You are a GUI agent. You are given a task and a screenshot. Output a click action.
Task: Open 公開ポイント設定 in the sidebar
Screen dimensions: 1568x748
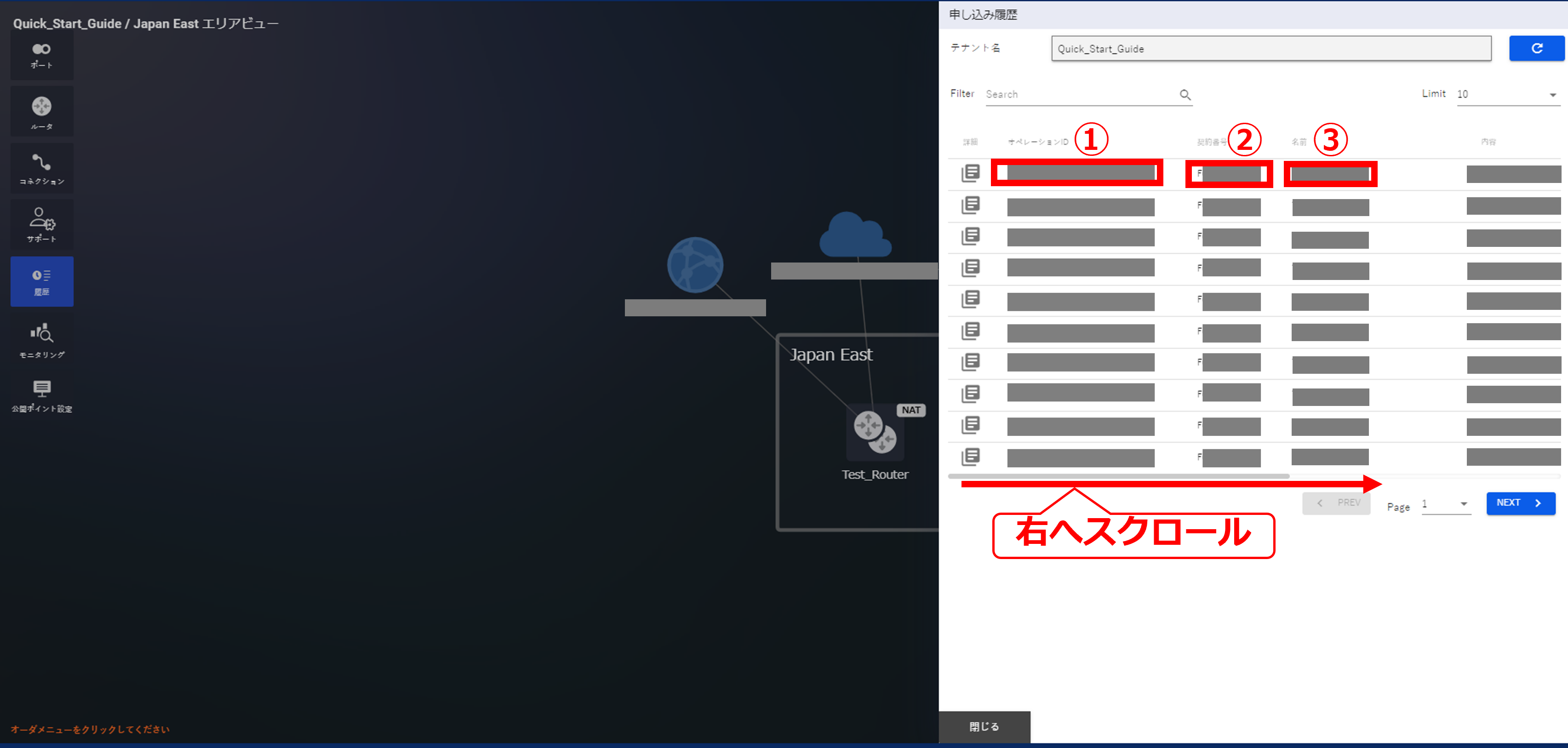41,395
